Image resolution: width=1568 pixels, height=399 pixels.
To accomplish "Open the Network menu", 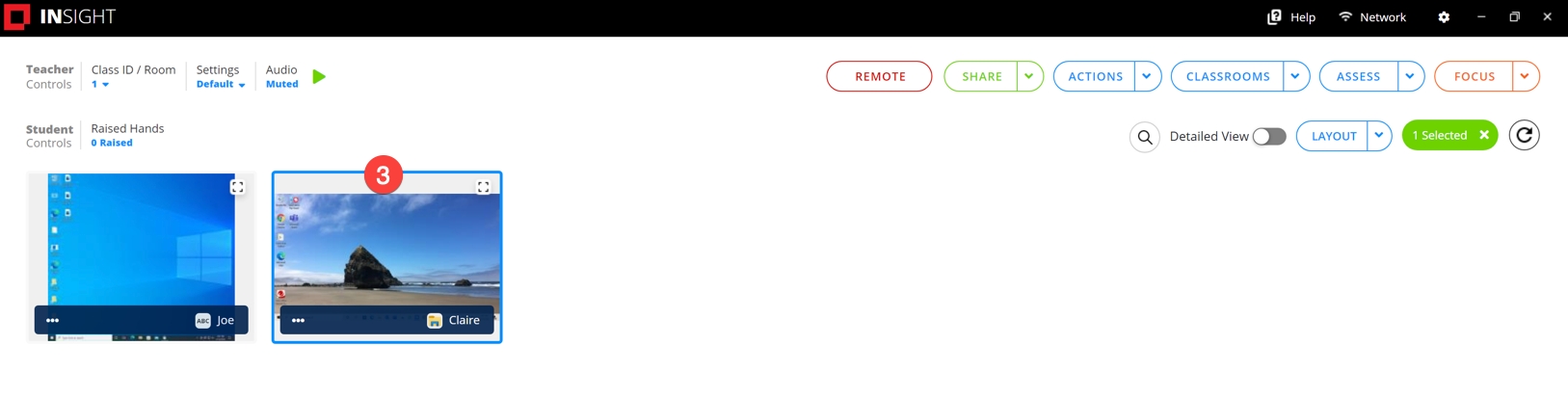I will (x=1372, y=17).
